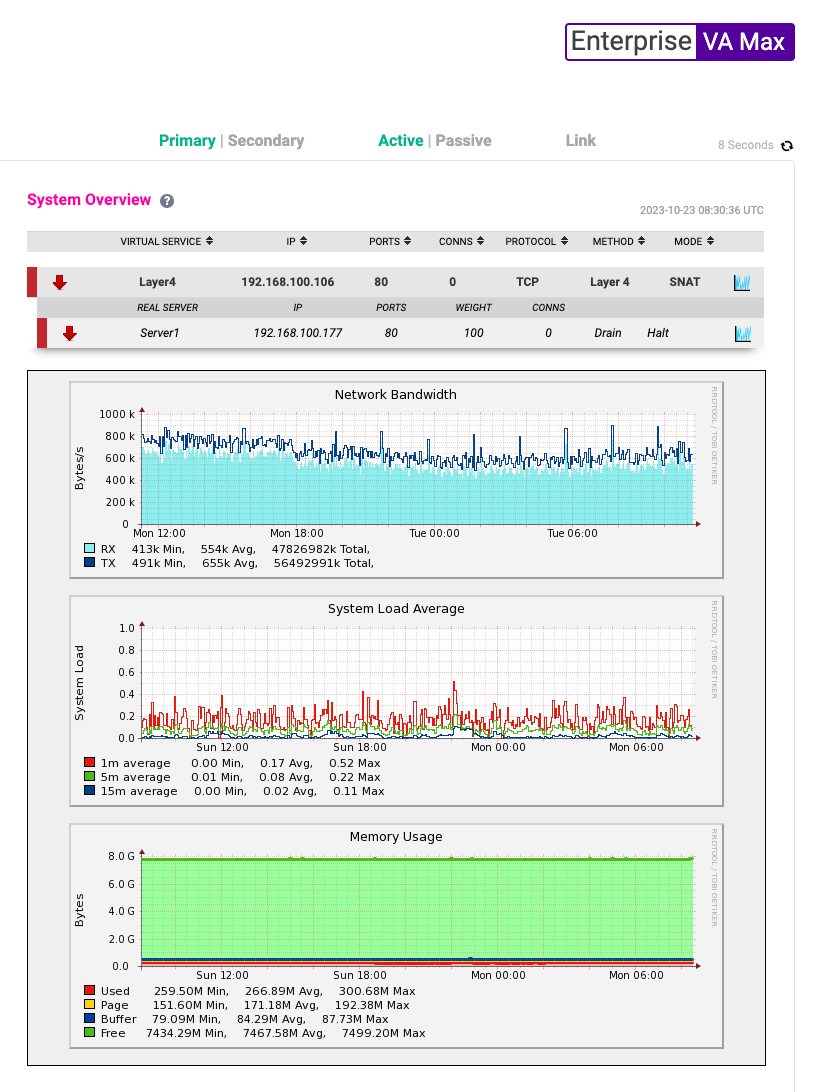Open graph icon for Server1 real server
Image resolution: width=830 pixels, height=1092 pixels.
tap(743, 334)
